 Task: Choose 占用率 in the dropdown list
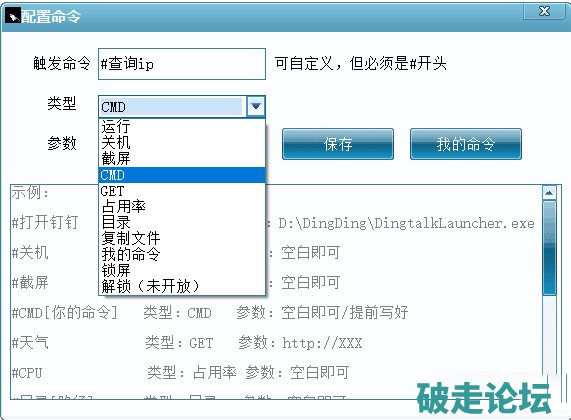pos(182,207)
